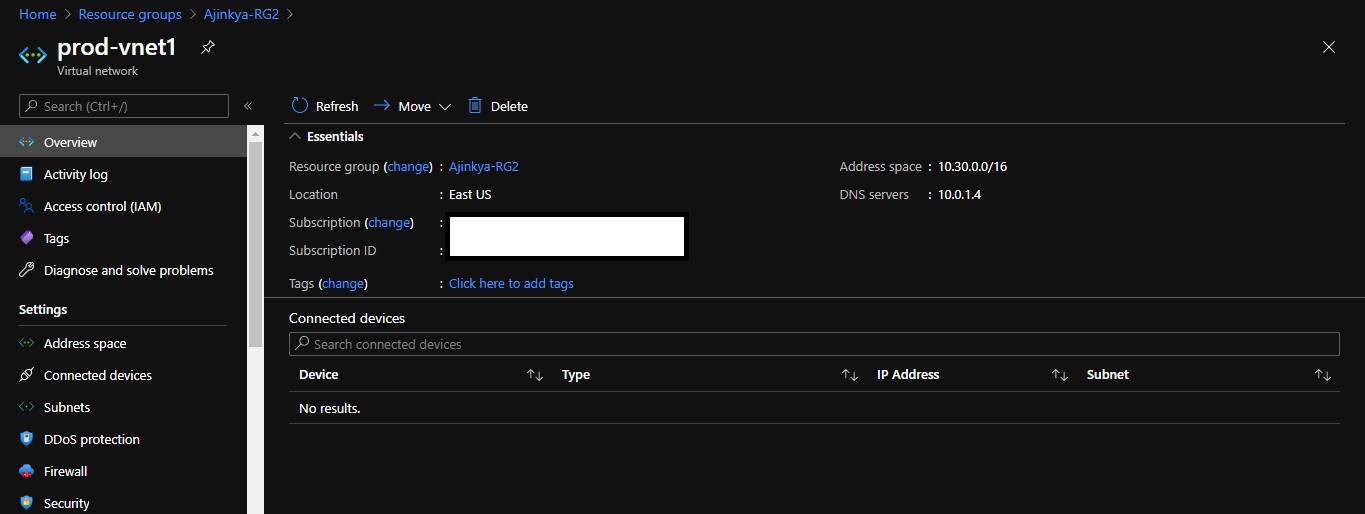Sort table by Device column arrows
Viewport: 1365px width, 514px height.
(x=535, y=375)
